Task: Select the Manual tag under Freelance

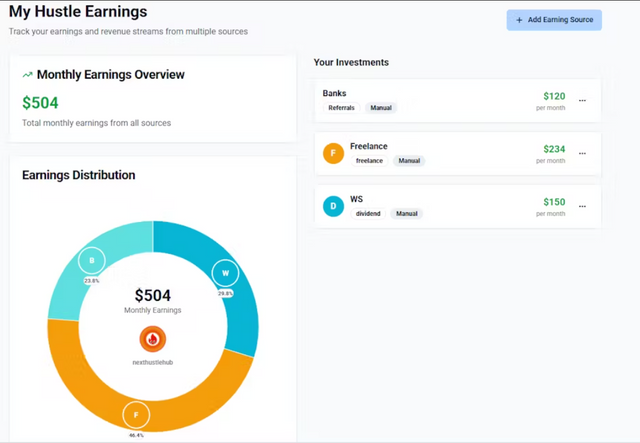Action: [x=409, y=161]
